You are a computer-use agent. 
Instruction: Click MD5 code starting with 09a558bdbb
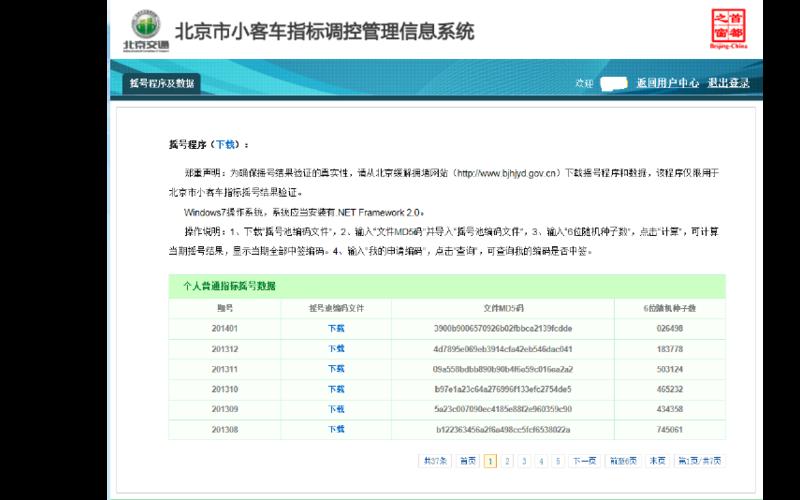click(503, 369)
